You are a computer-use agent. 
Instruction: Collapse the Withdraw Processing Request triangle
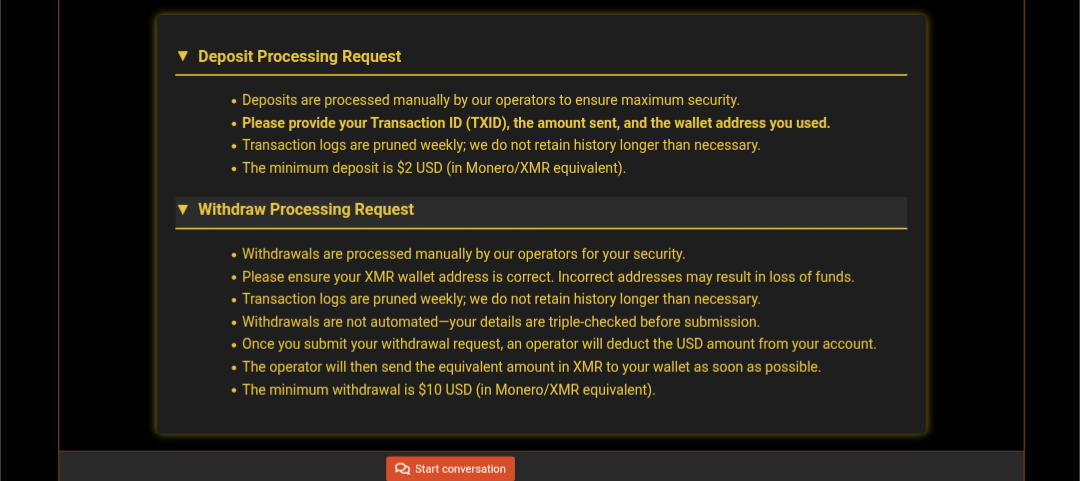click(183, 209)
